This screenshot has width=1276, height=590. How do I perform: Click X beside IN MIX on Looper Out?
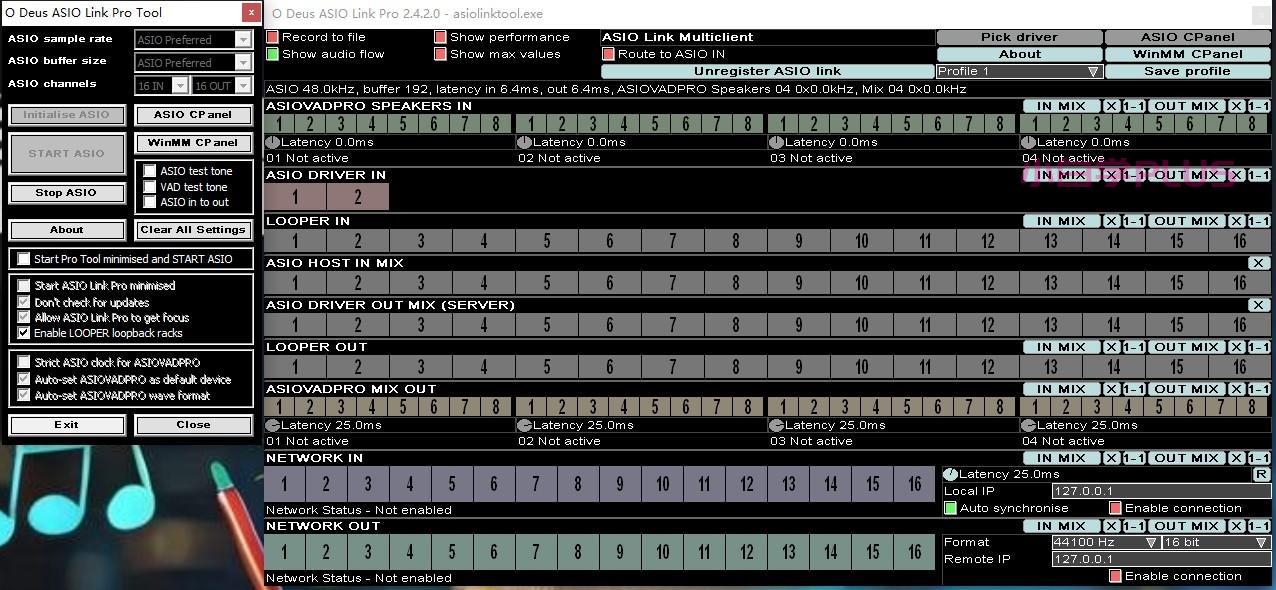[1111, 347]
